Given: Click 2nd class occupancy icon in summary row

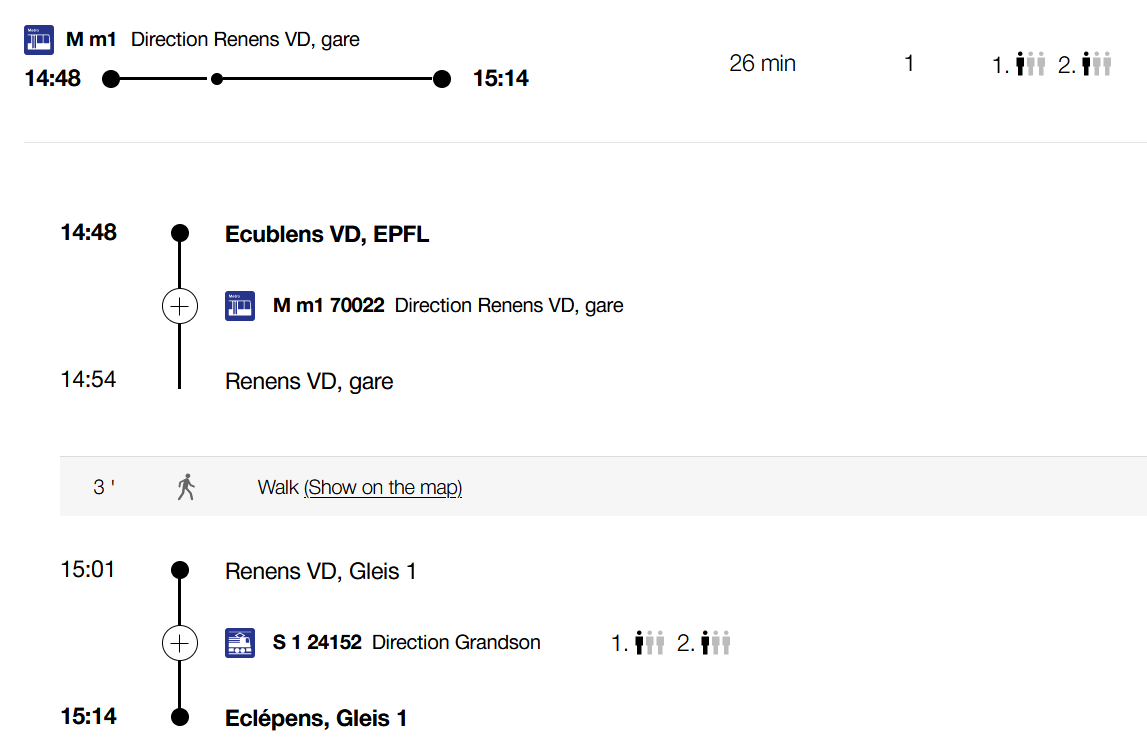Looking at the screenshot, I should (x=1097, y=65).
